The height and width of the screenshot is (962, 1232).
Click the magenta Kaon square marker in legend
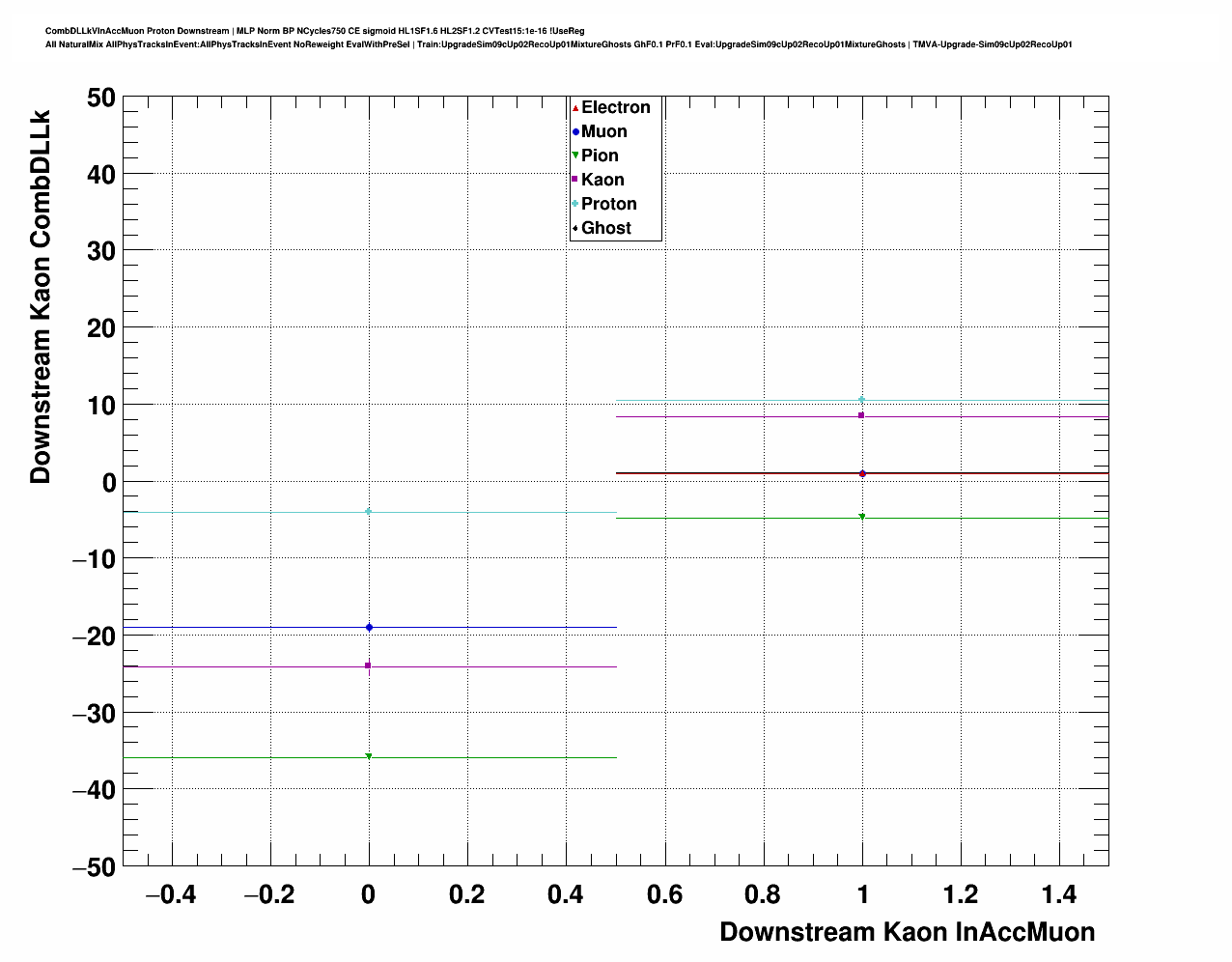(575, 180)
